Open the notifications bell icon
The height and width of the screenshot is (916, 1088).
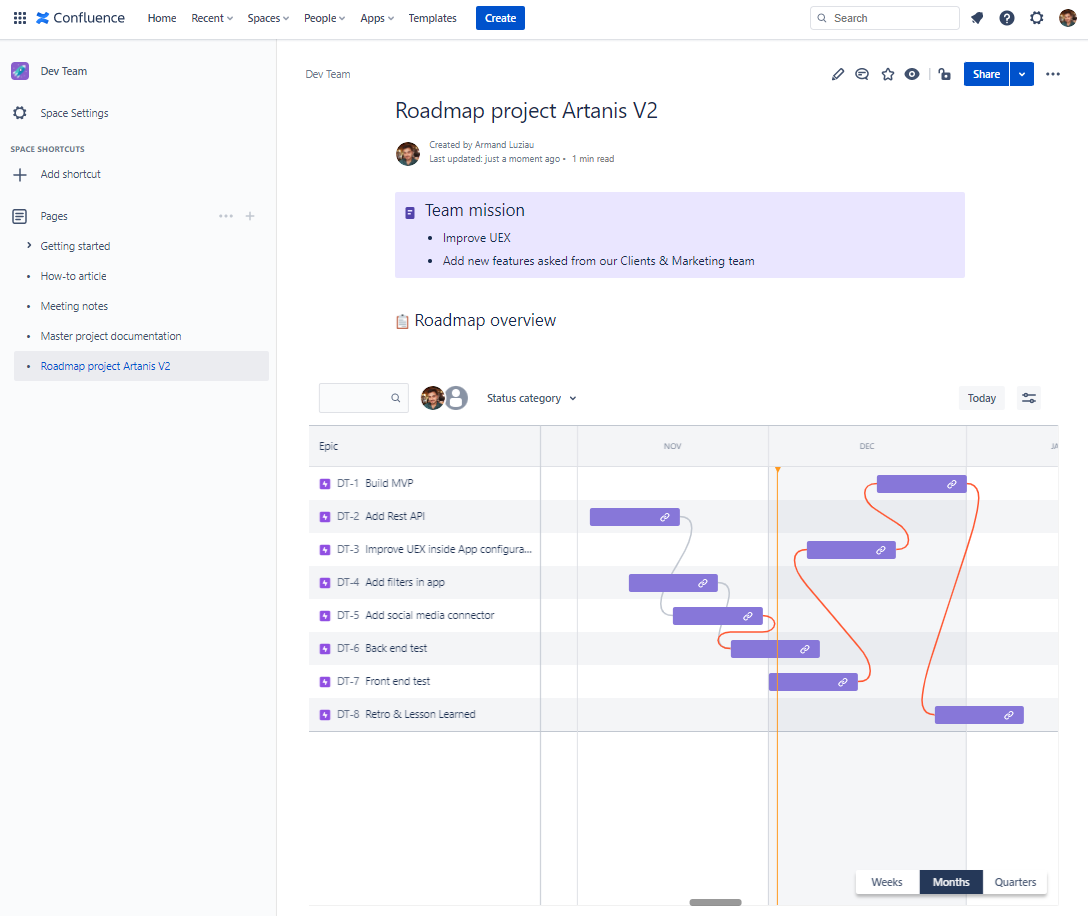(977, 18)
